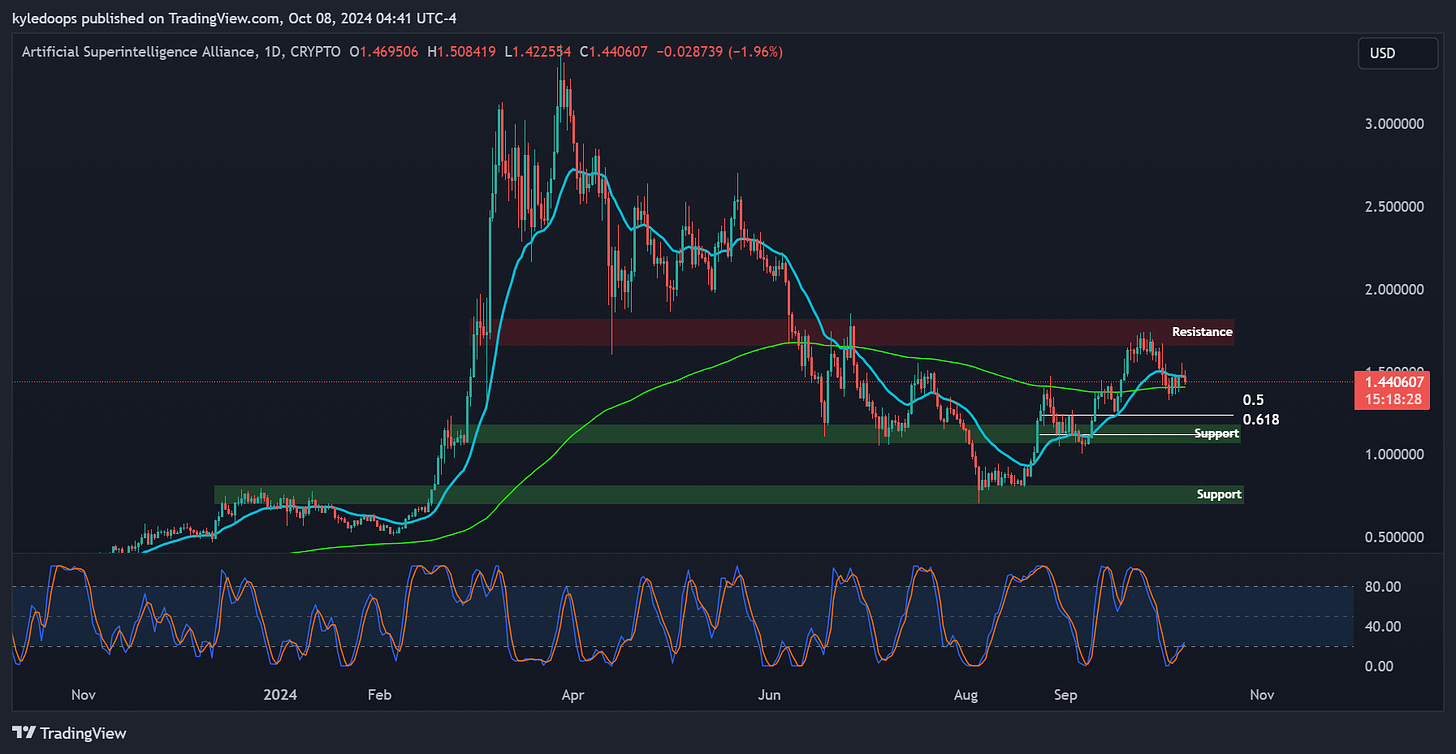Click the Feb date axis label
This screenshot has height=754, width=1456.
pos(380,694)
